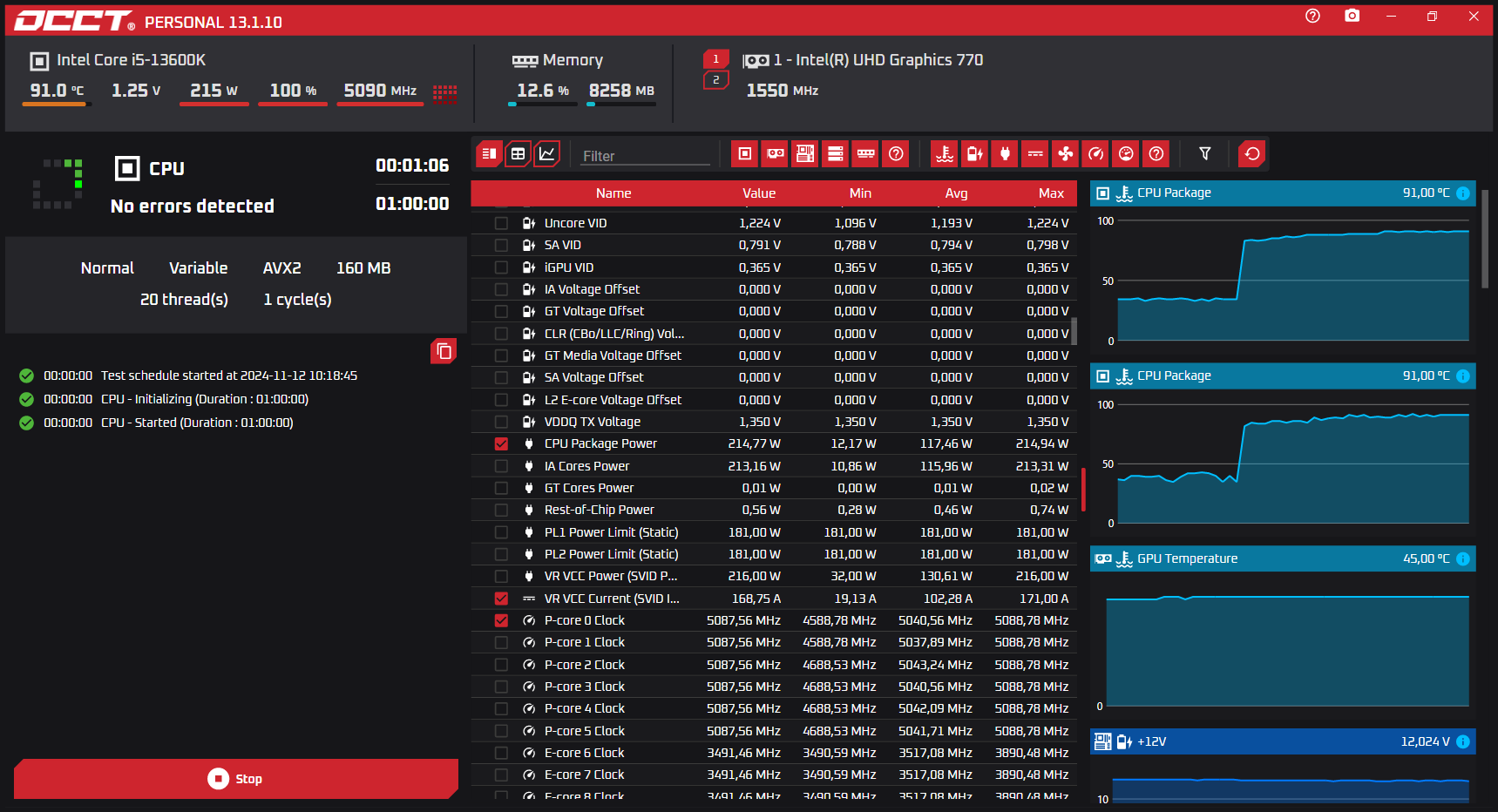Disable the P-core 0 Clock graph checkbox
1498x812 pixels.
pos(501,620)
